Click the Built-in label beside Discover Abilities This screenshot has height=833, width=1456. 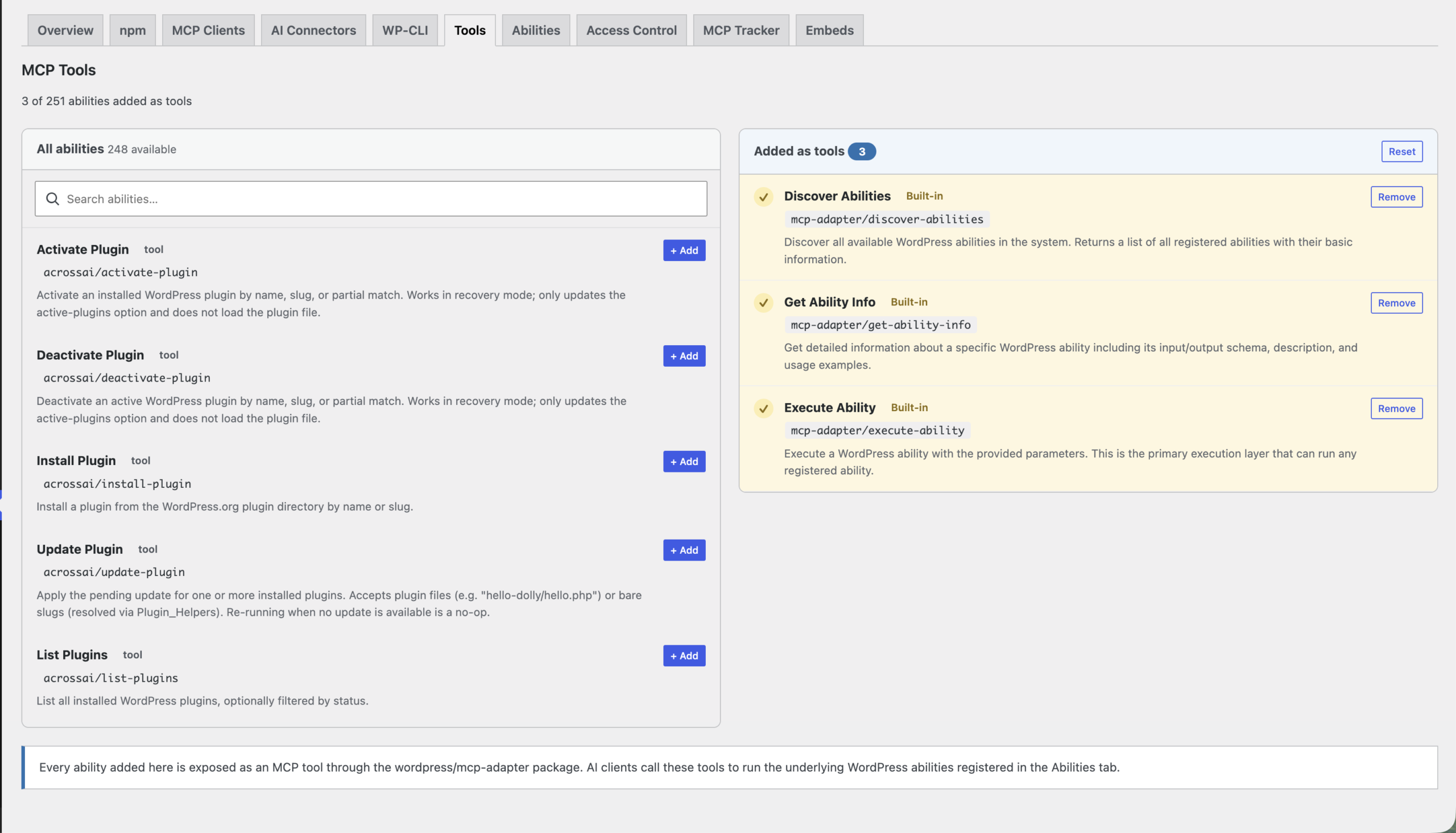click(925, 196)
